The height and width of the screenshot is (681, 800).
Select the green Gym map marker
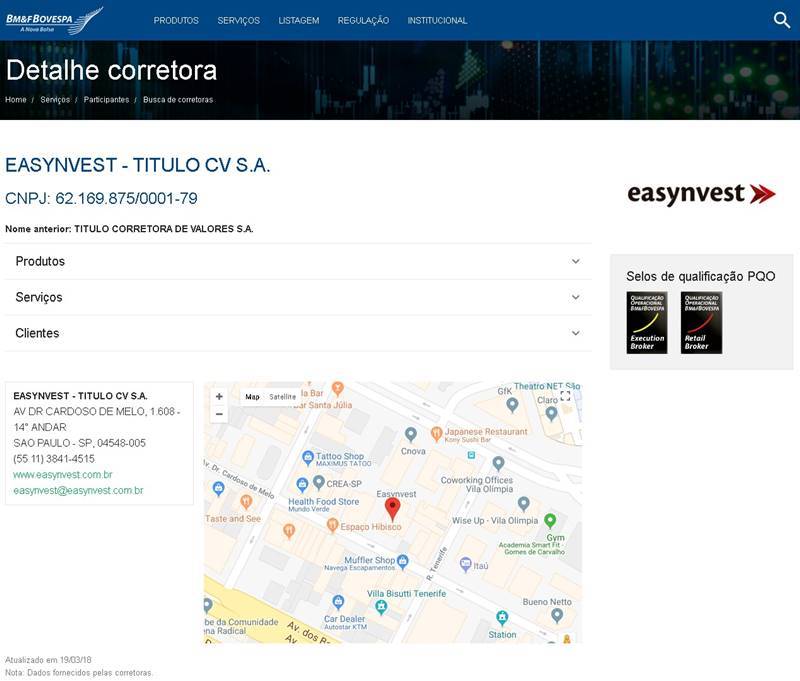550,520
